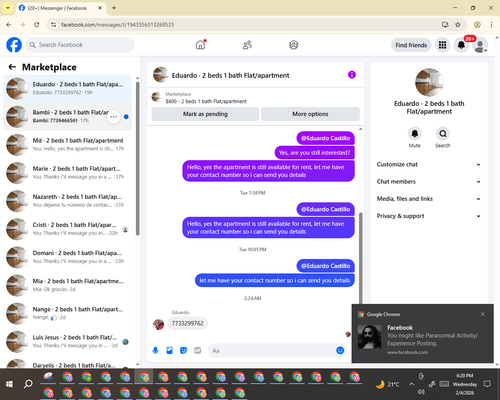Screen dimensions: 500x400
Task: Open the Marie conversation in list
Action: [68, 173]
